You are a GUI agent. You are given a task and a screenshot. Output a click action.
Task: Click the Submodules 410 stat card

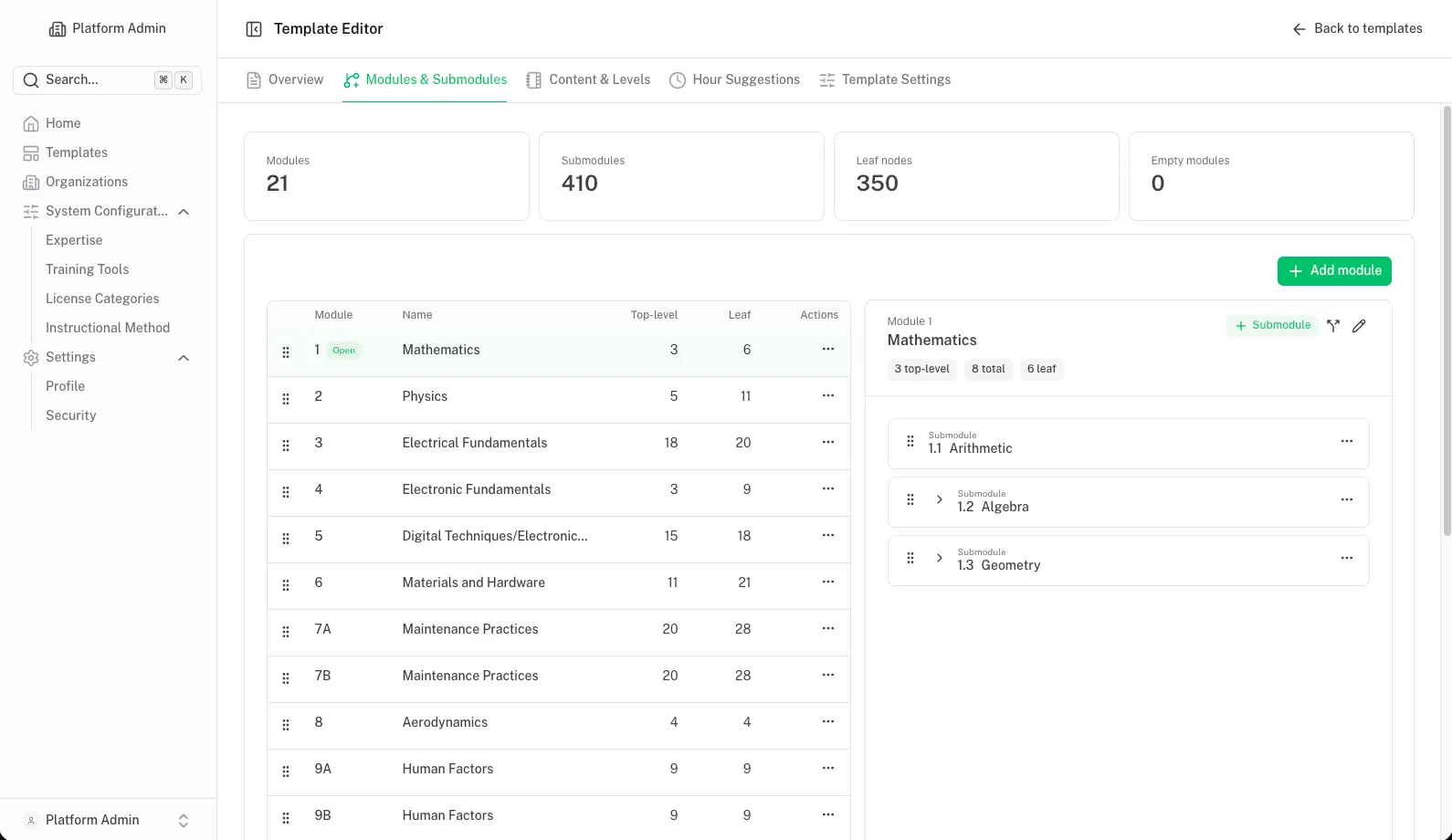coord(681,176)
